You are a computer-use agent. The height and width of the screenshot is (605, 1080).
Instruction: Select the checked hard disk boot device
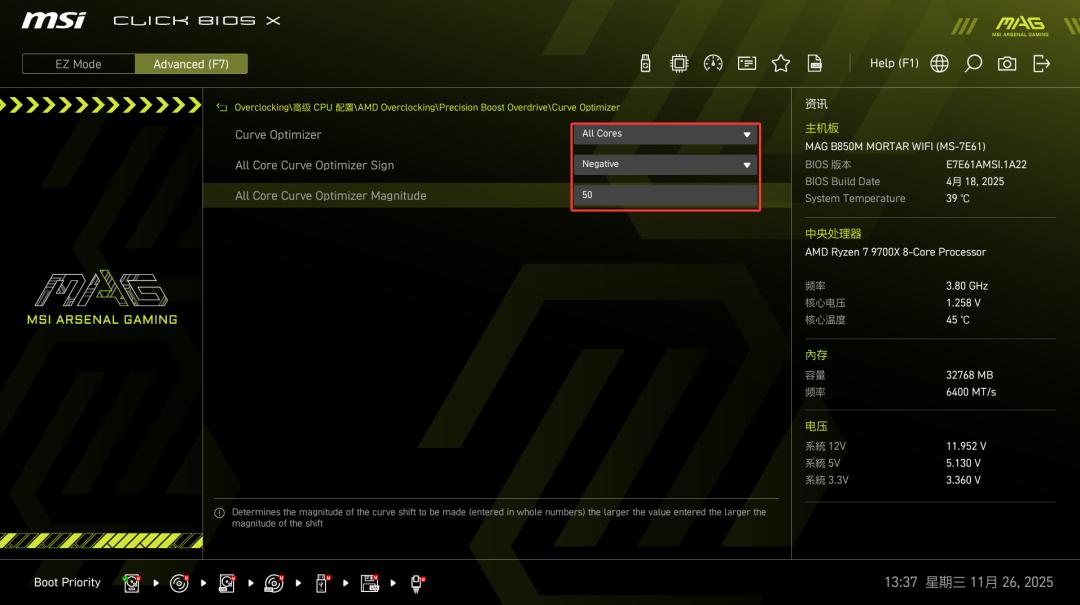point(132,583)
